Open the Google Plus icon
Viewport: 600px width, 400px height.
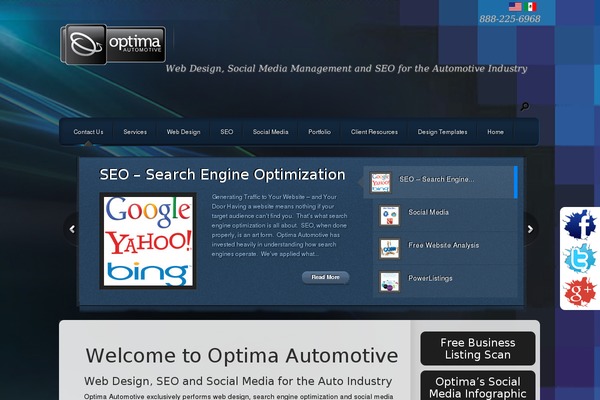[580, 292]
